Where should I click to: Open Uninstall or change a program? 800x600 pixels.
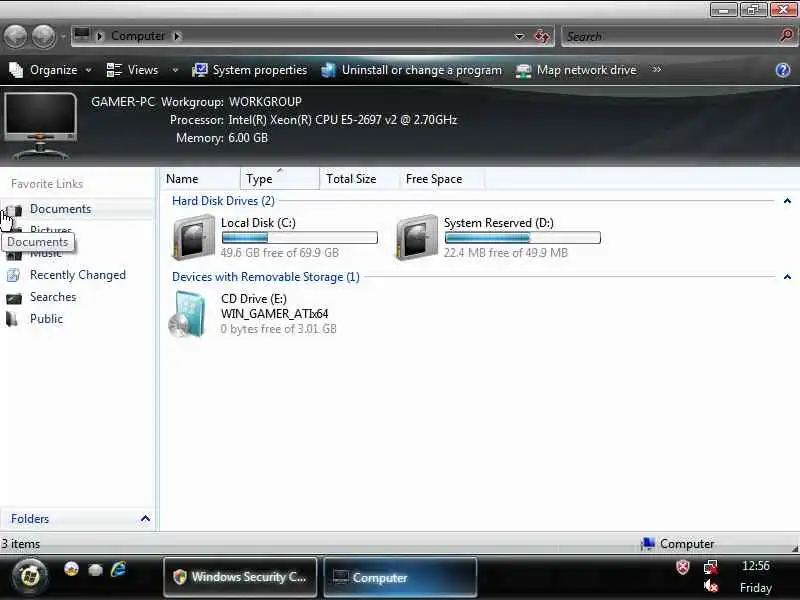[x=411, y=70]
